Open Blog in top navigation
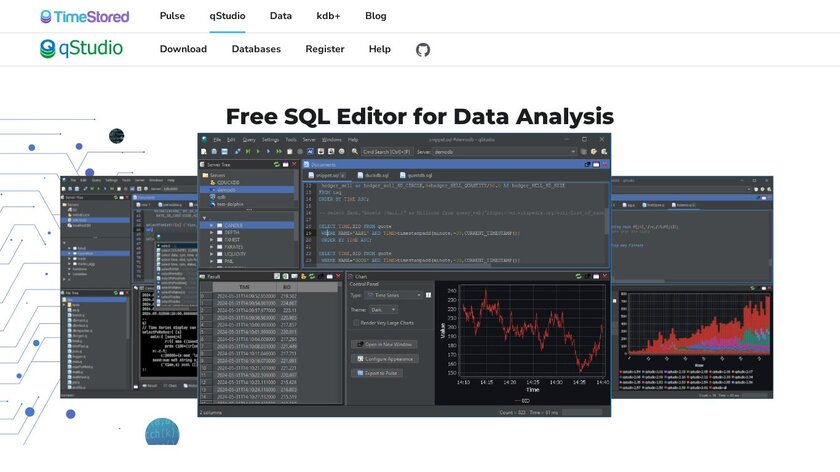 376,16
